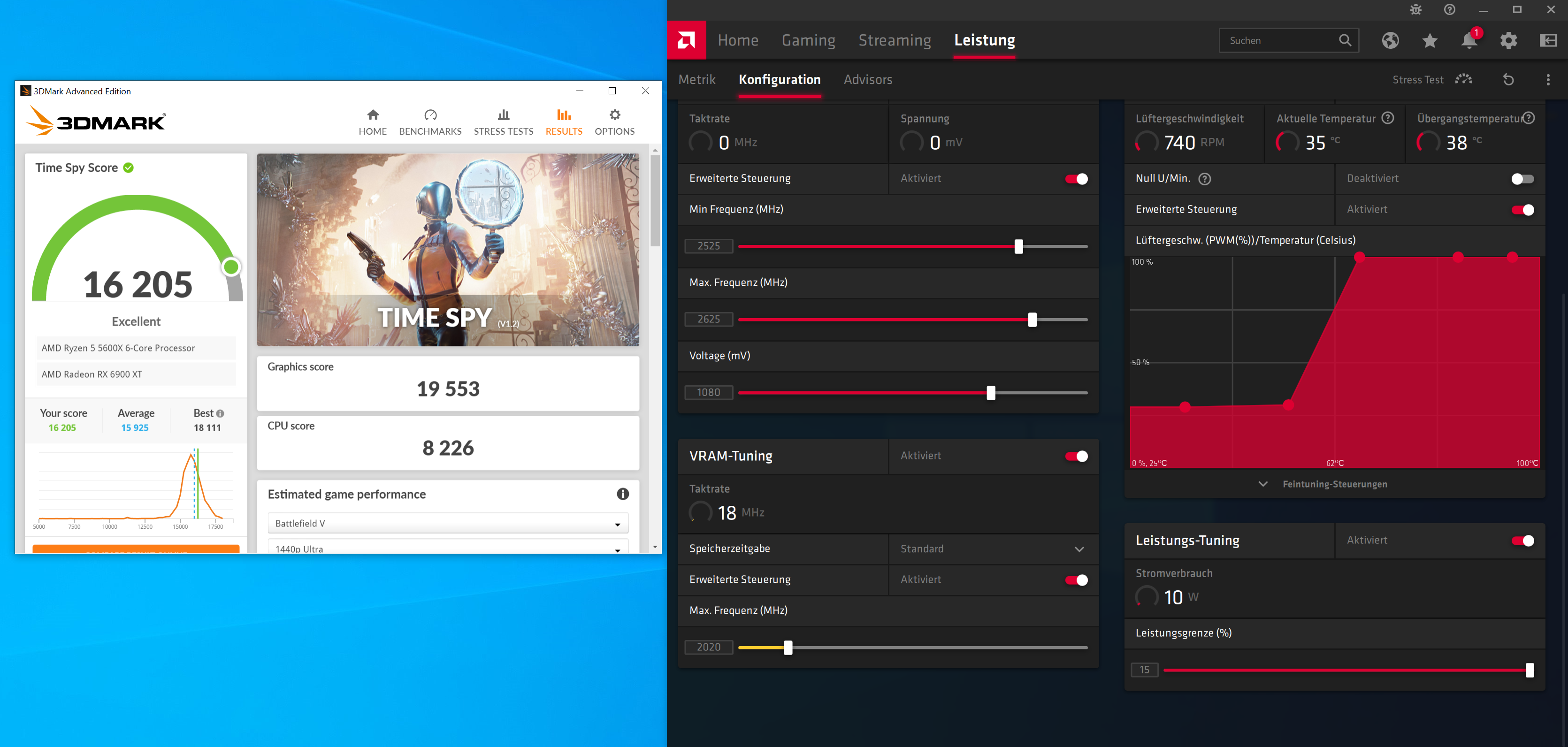Open the three-dot more options menu
The height and width of the screenshot is (747, 1568).
pyautogui.click(x=1548, y=80)
